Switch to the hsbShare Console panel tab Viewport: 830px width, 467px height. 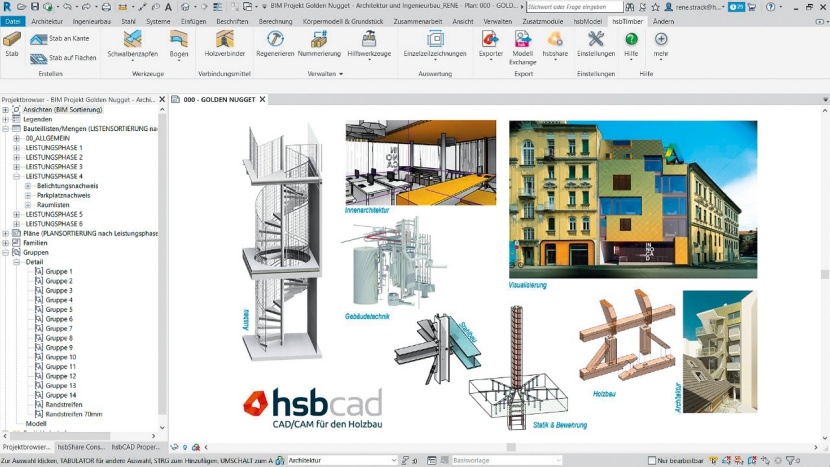tap(80, 447)
